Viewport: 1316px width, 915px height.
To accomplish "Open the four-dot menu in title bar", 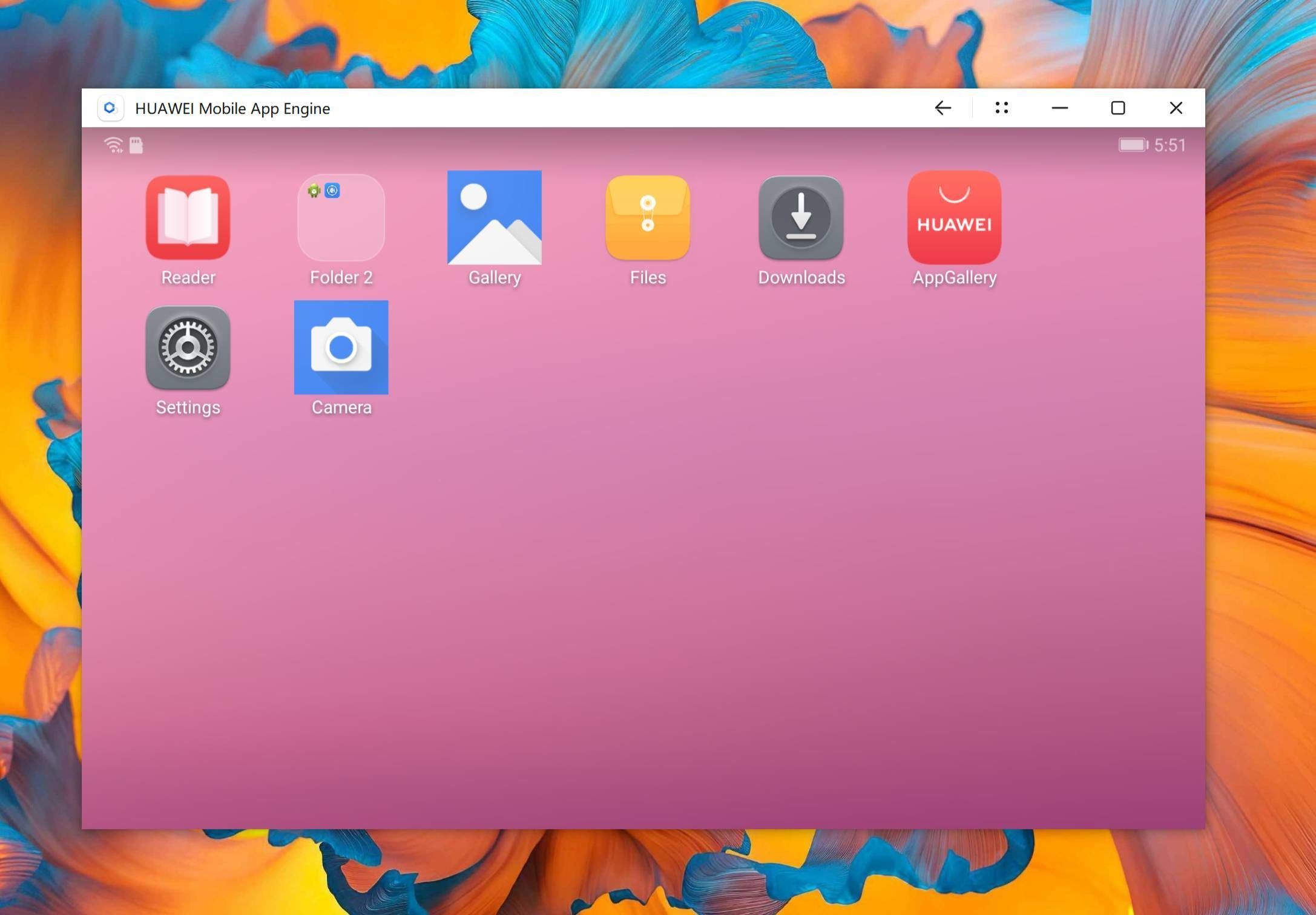I will point(1001,108).
